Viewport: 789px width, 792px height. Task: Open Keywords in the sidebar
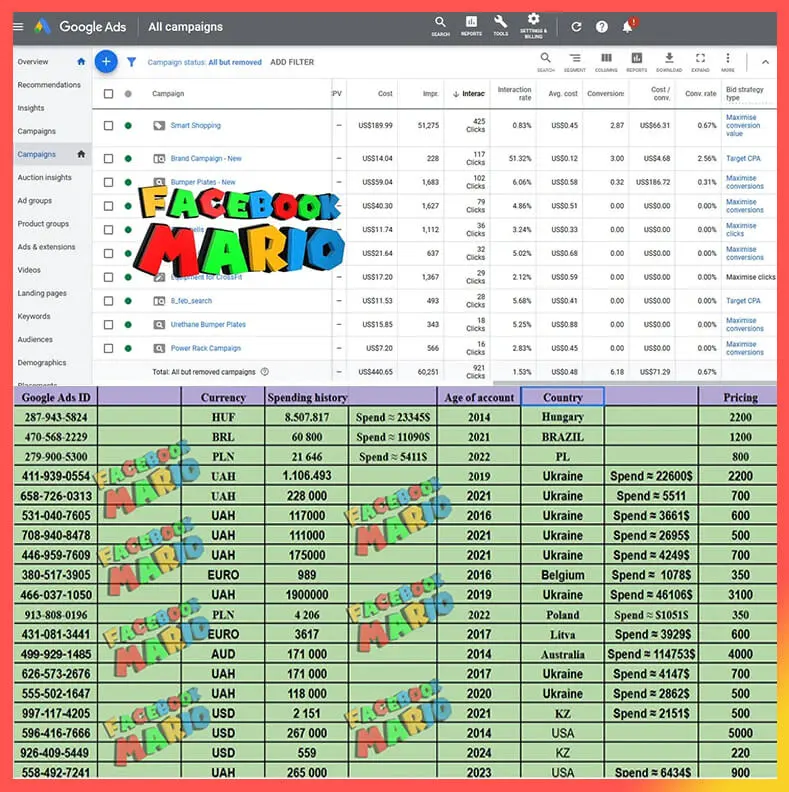click(x=34, y=316)
